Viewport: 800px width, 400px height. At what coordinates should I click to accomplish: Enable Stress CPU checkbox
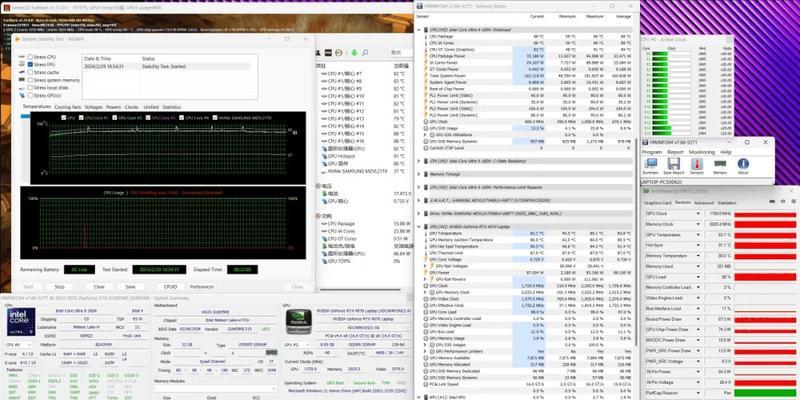click(x=31, y=57)
